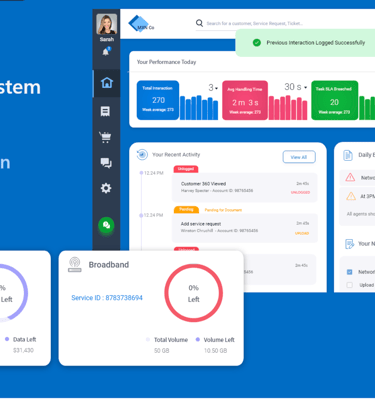This screenshot has width=375, height=399.
Task: Open the Total Interaction 270 card
Action: click(x=158, y=100)
